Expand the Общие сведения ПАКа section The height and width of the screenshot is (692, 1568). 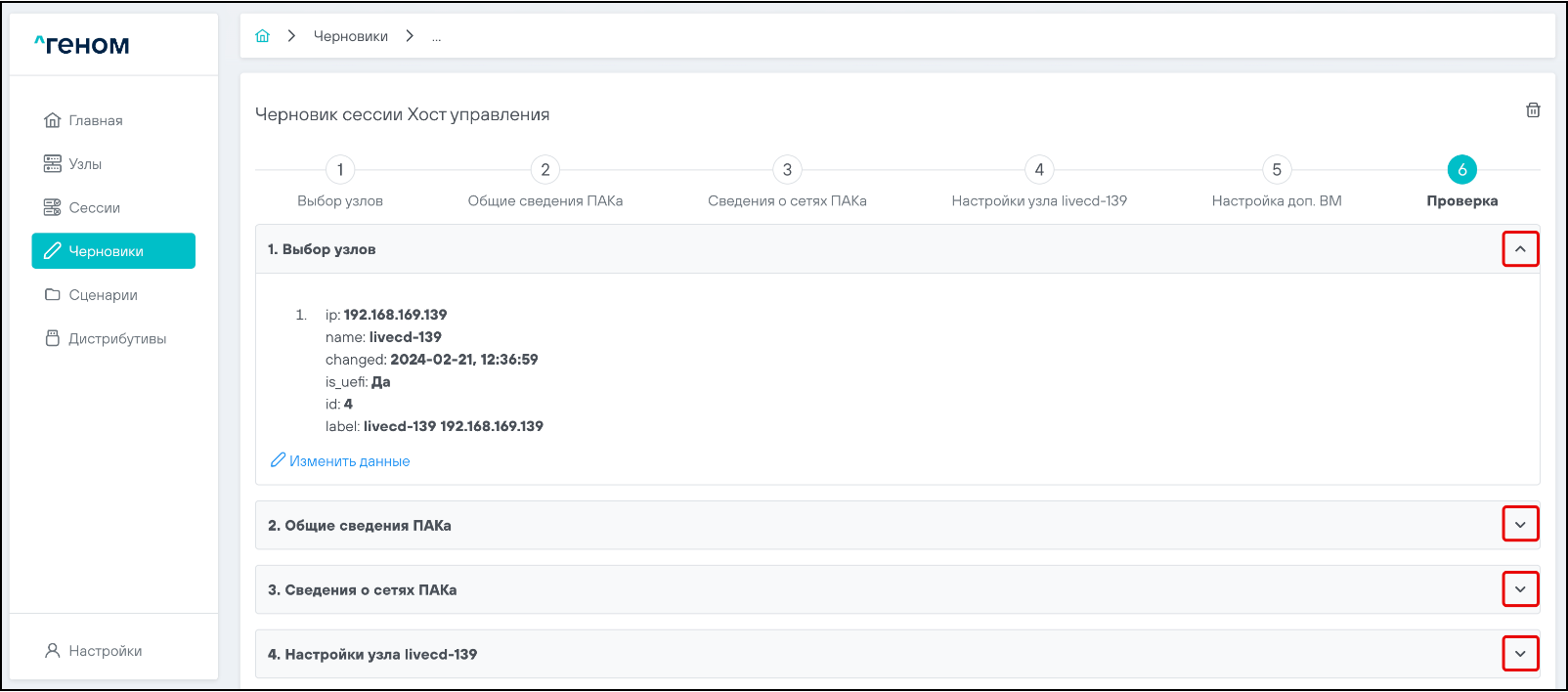coord(1520,525)
